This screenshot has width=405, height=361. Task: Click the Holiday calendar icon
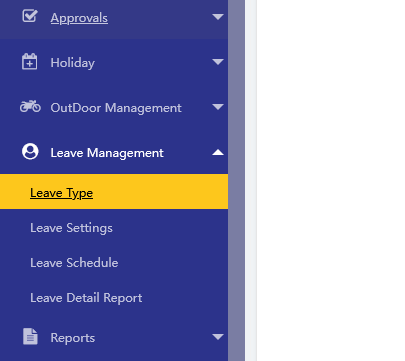pyautogui.click(x=30, y=61)
